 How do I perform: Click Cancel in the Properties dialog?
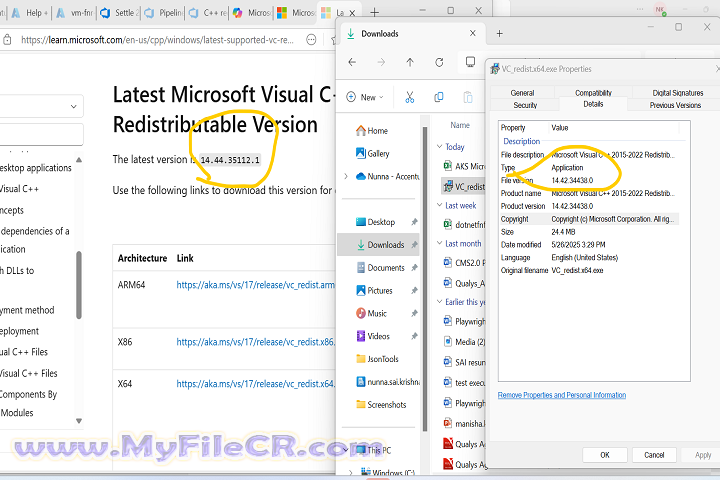coord(654,455)
